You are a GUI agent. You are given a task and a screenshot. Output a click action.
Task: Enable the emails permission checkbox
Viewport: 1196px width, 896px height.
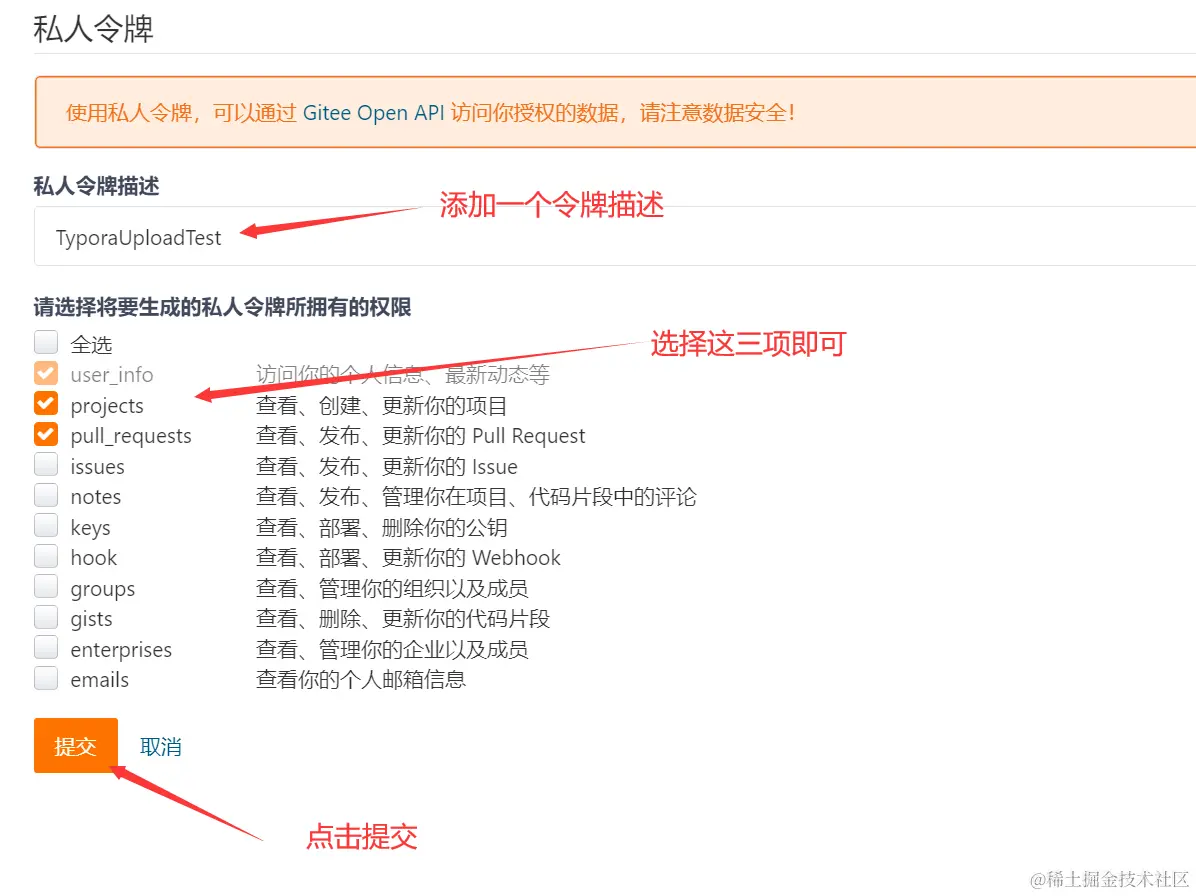coord(46,678)
